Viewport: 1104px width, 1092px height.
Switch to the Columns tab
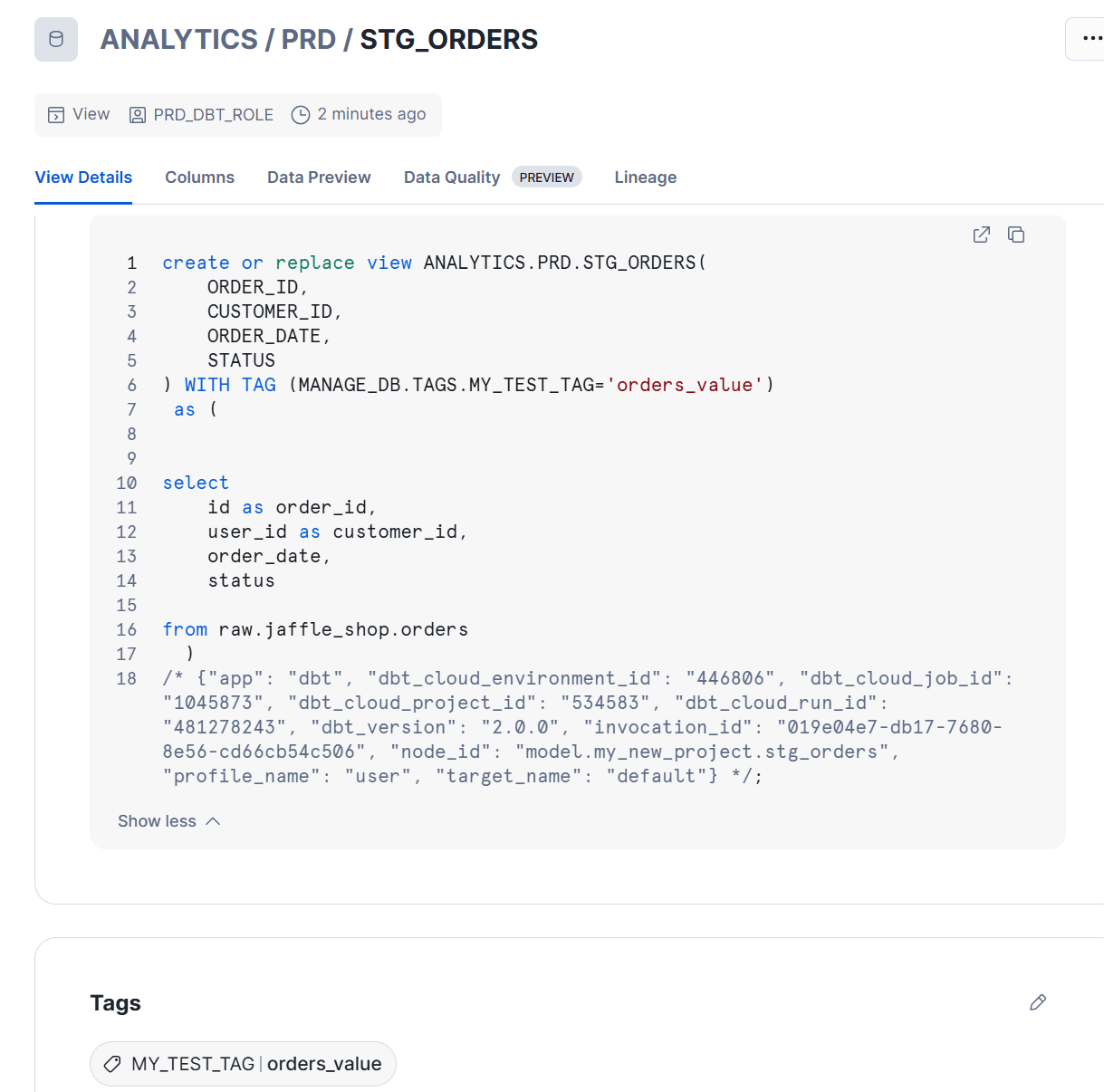[x=199, y=177]
